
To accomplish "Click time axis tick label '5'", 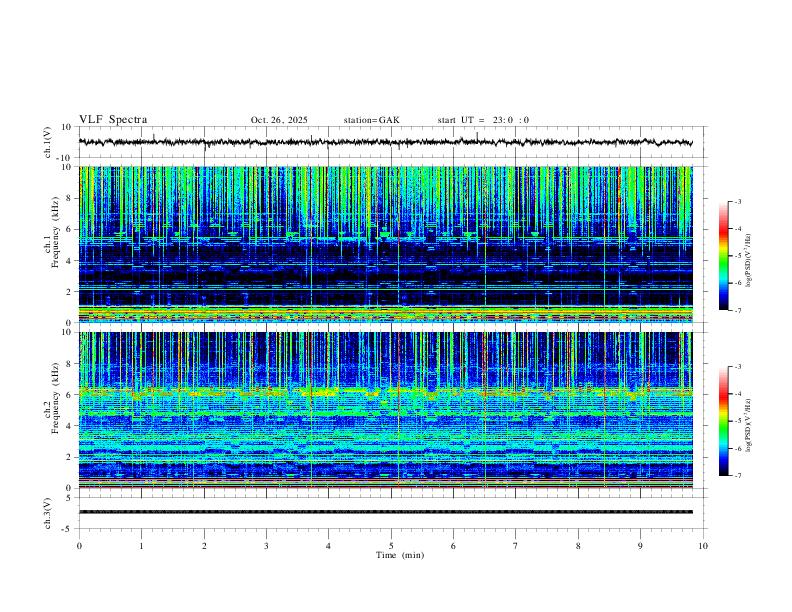I will click(391, 546).
